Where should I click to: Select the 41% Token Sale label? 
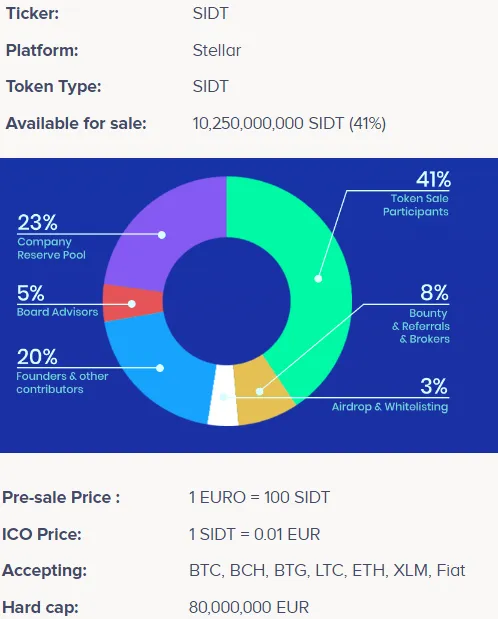416,194
